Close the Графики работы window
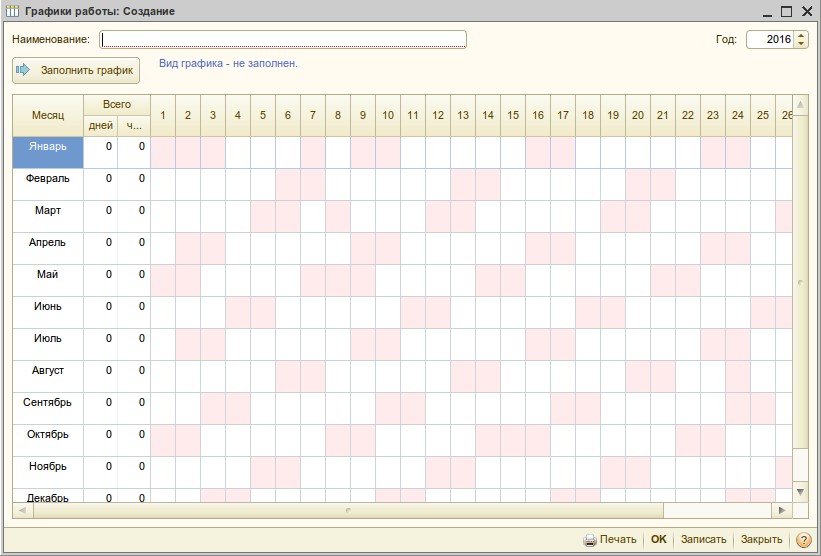Viewport: 821px width, 556px height. (807, 12)
